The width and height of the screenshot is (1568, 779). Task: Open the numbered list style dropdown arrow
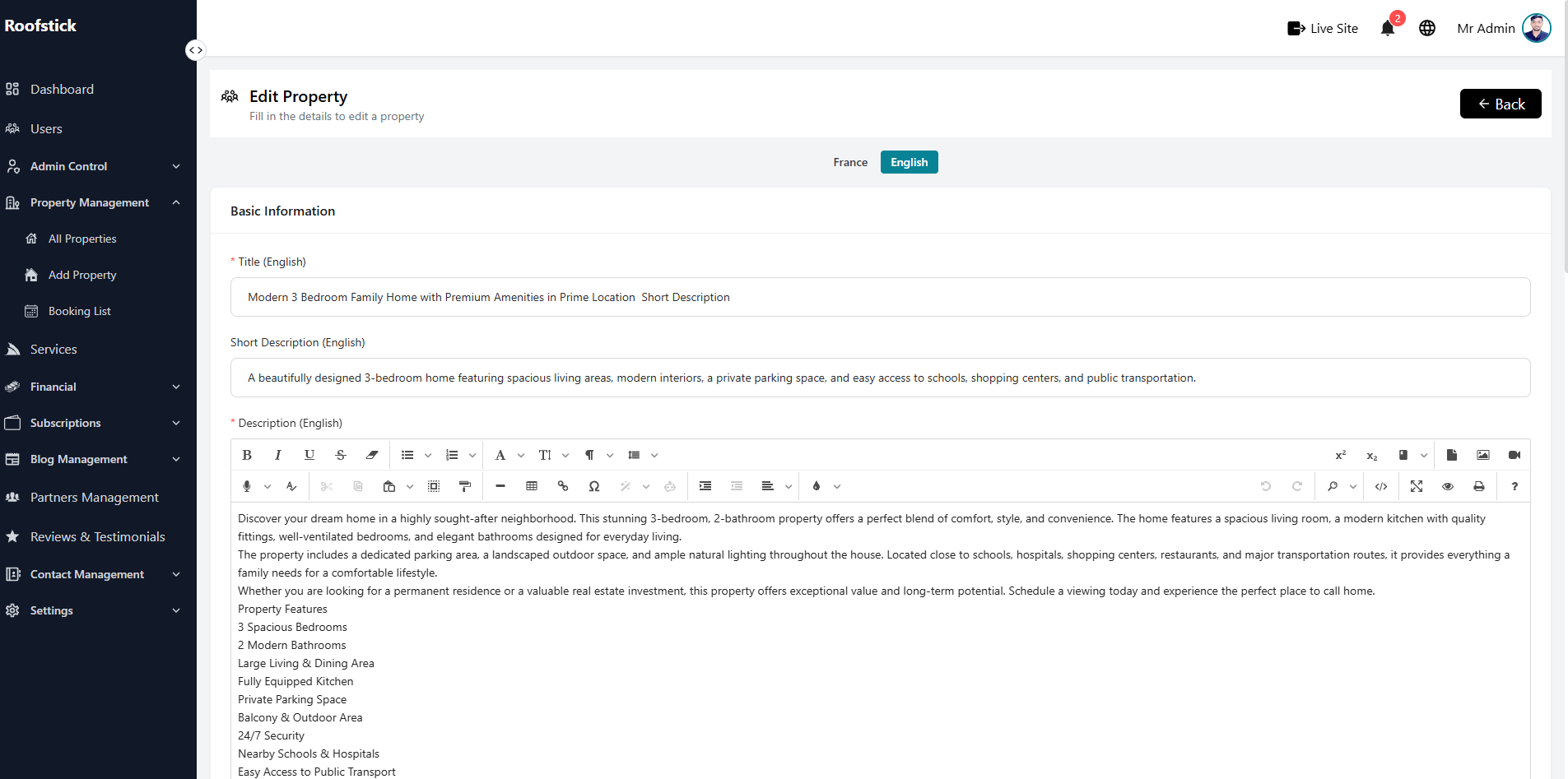(472, 455)
